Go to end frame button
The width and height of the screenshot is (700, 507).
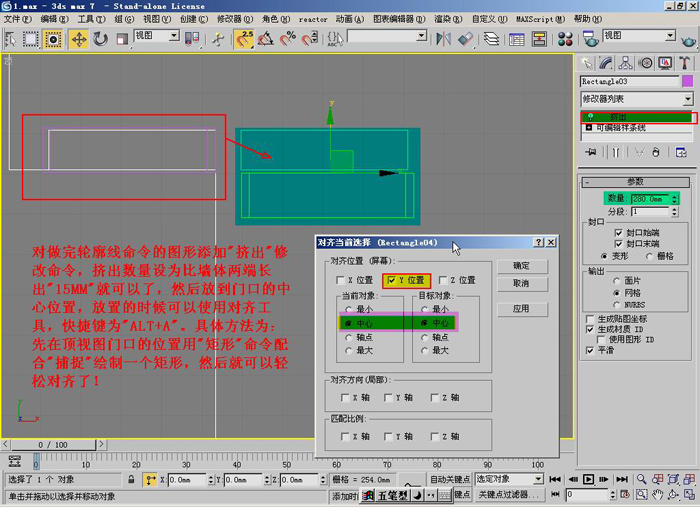[622, 479]
